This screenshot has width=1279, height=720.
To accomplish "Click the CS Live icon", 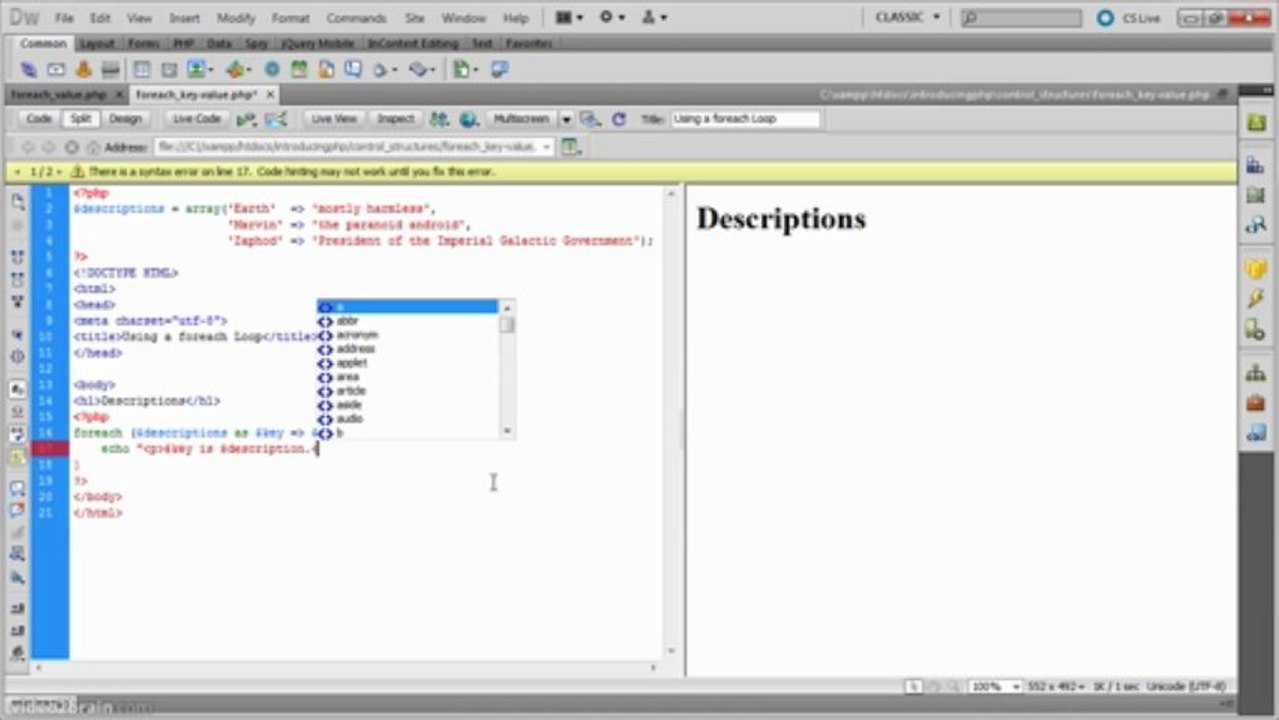I will (1105, 18).
